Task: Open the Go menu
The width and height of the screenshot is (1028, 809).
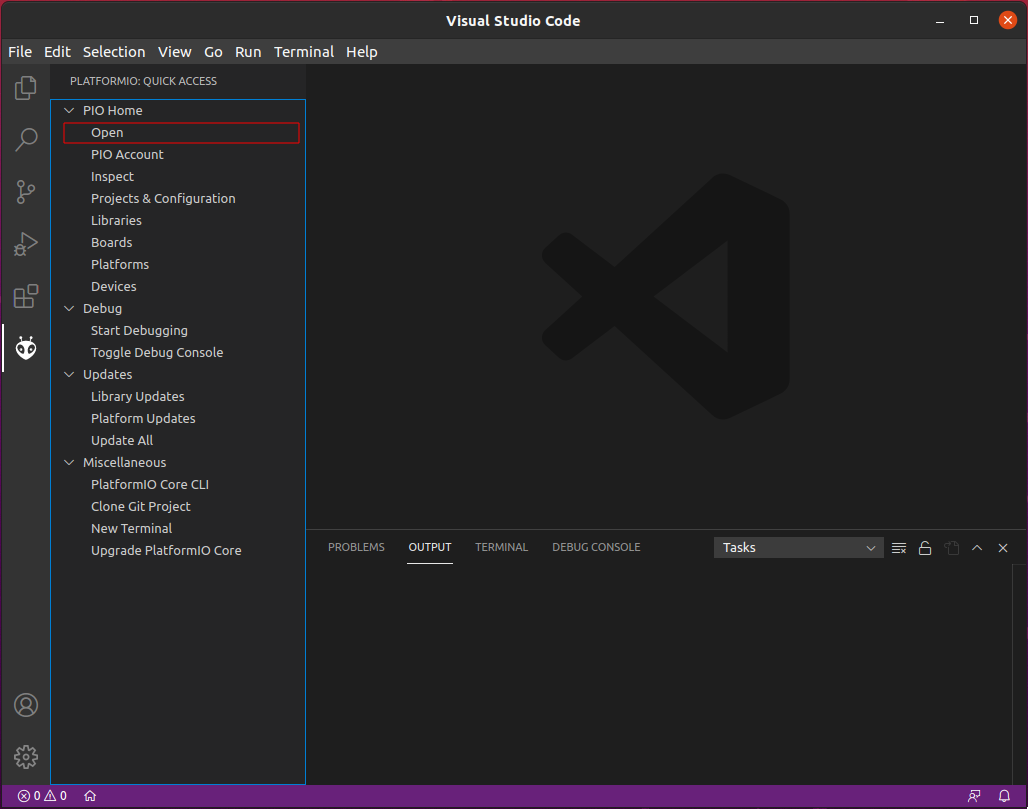Action: point(213,52)
